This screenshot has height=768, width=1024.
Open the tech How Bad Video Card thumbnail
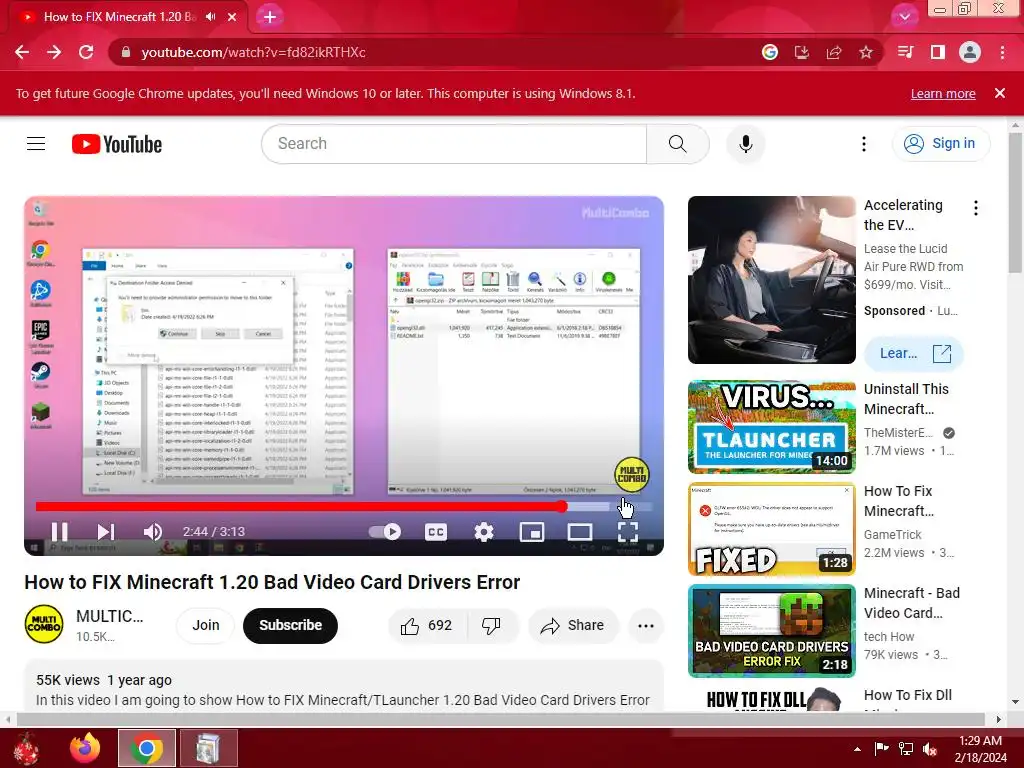point(771,631)
